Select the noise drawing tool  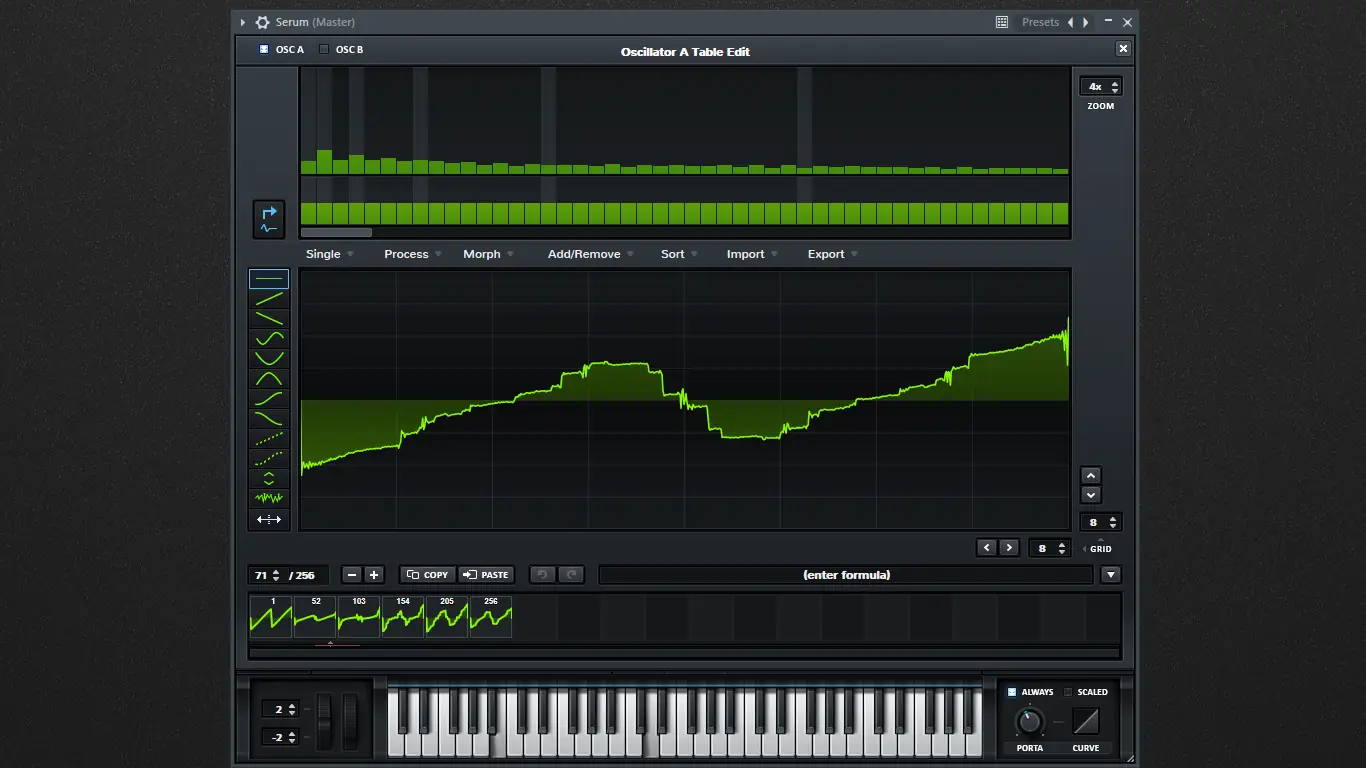268,498
